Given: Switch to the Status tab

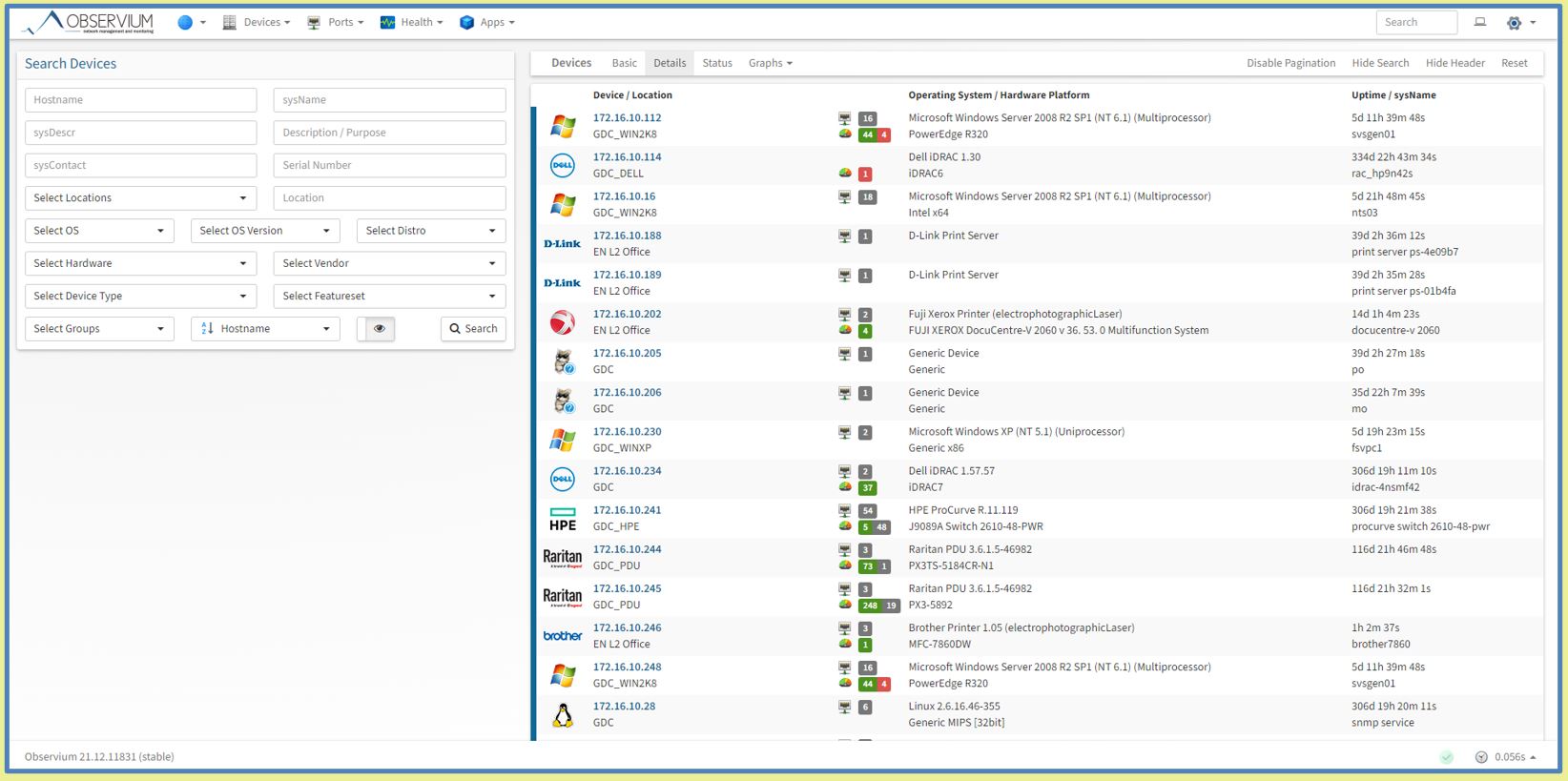Looking at the screenshot, I should [x=717, y=63].
